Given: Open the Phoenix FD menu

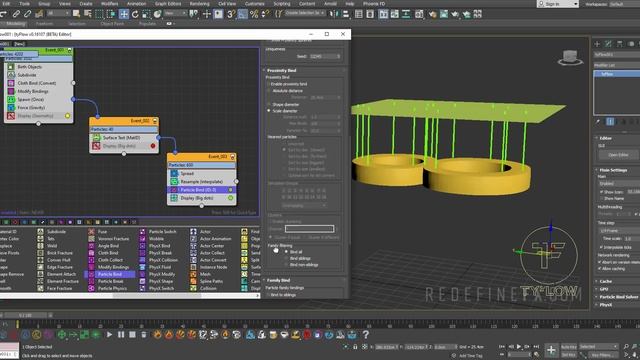Looking at the screenshot, I should point(374,4).
